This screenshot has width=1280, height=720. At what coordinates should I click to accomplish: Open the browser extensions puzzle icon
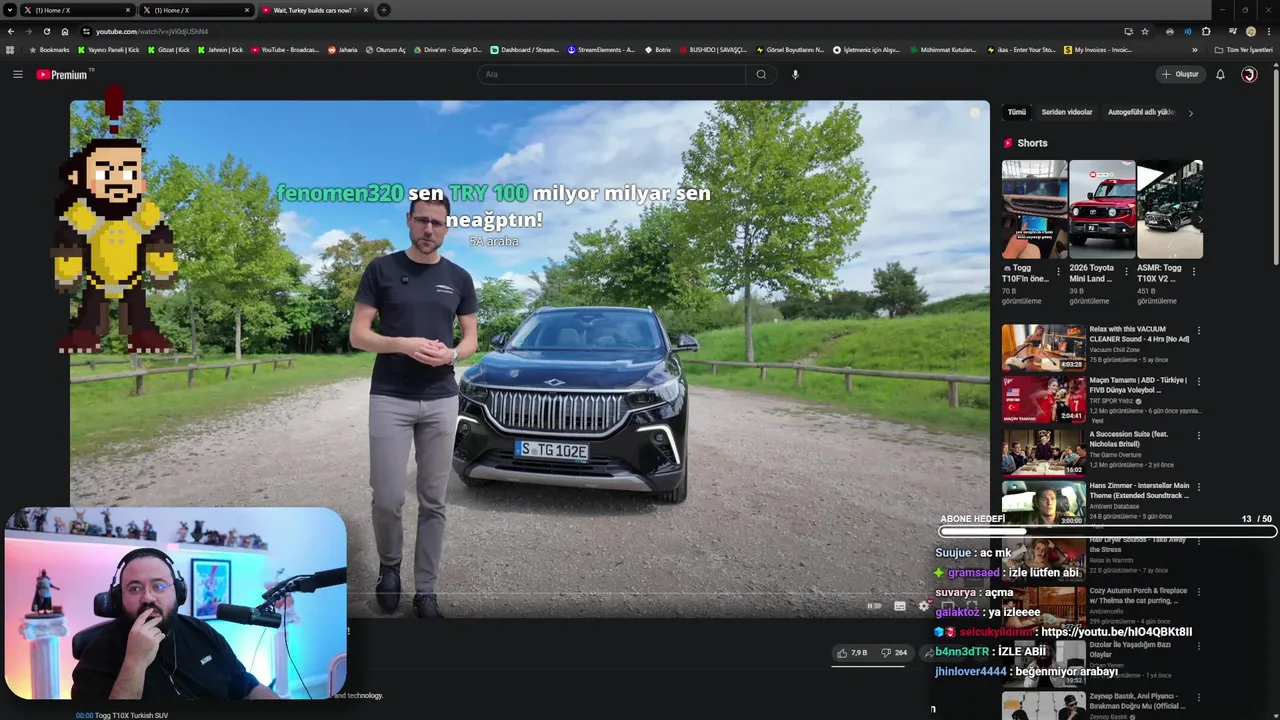pyautogui.click(x=1206, y=31)
